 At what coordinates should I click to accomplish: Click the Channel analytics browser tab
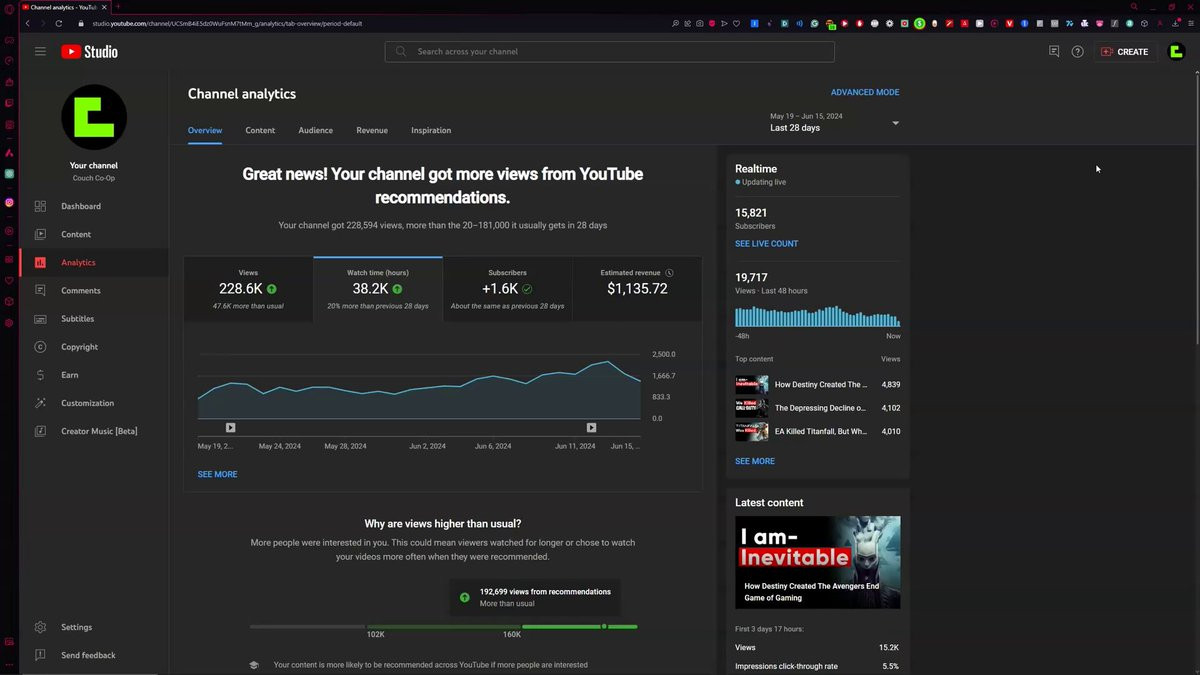click(66, 7)
